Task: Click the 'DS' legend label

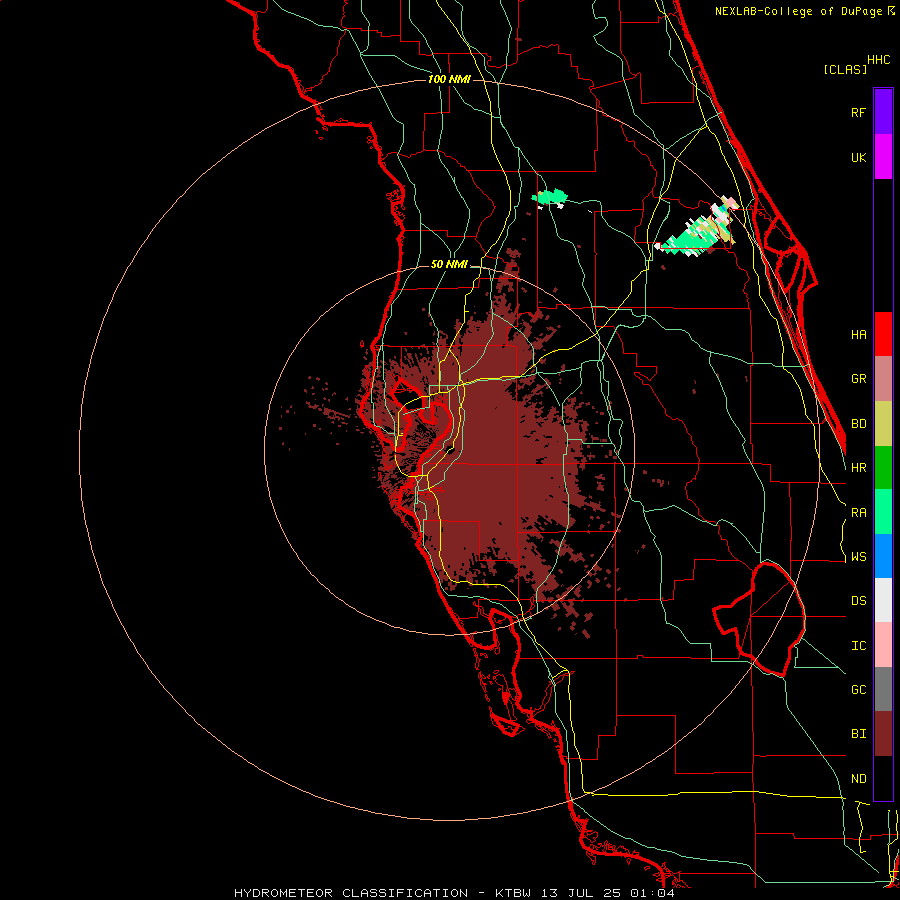Action: [x=858, y=601]
